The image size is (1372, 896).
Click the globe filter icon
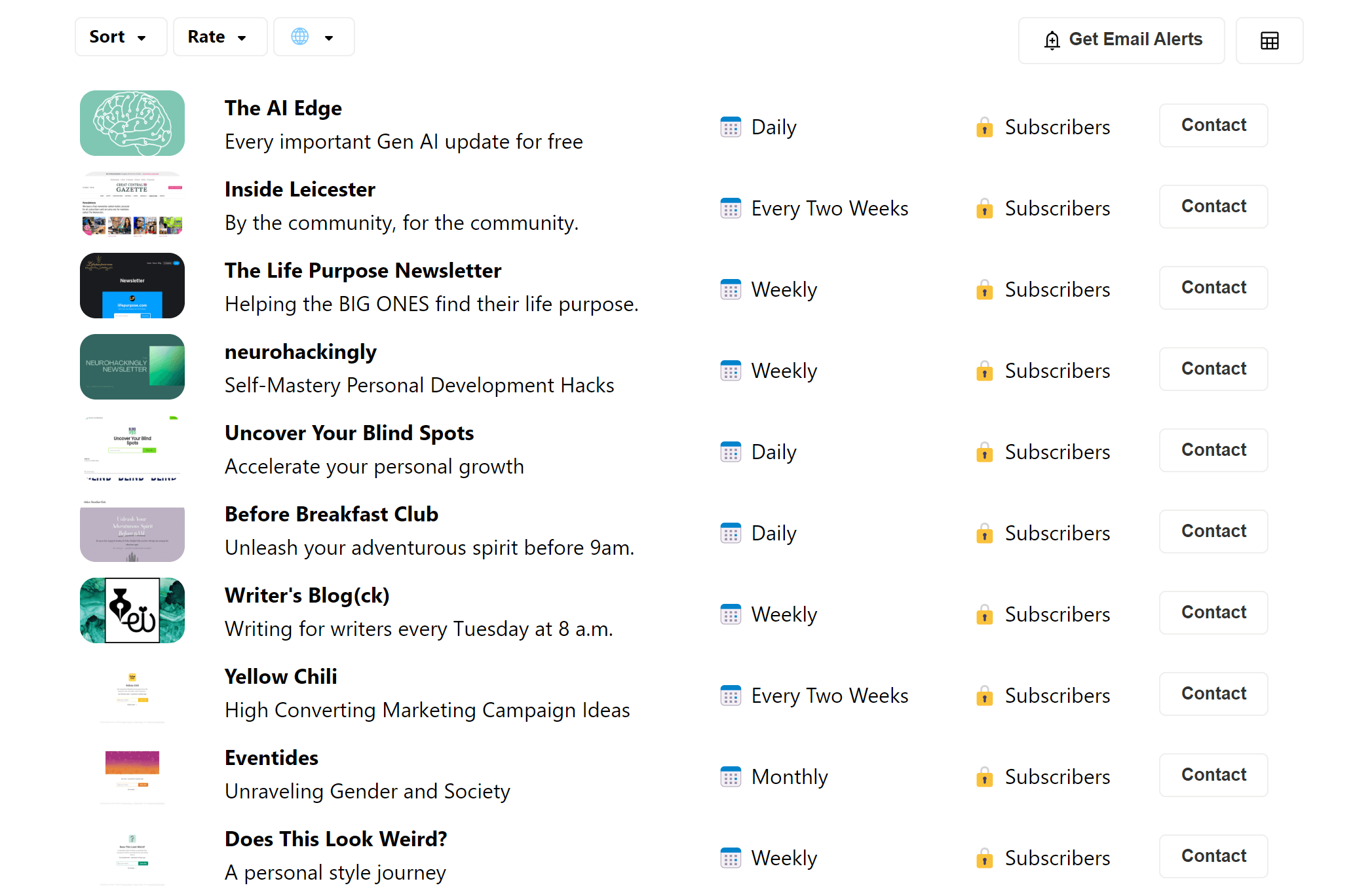[x=300, y=37]
